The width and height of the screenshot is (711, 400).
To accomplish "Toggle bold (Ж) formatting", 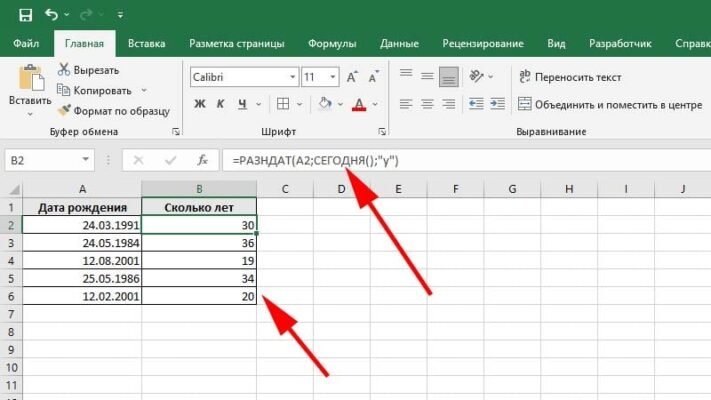I will [199, 105].
